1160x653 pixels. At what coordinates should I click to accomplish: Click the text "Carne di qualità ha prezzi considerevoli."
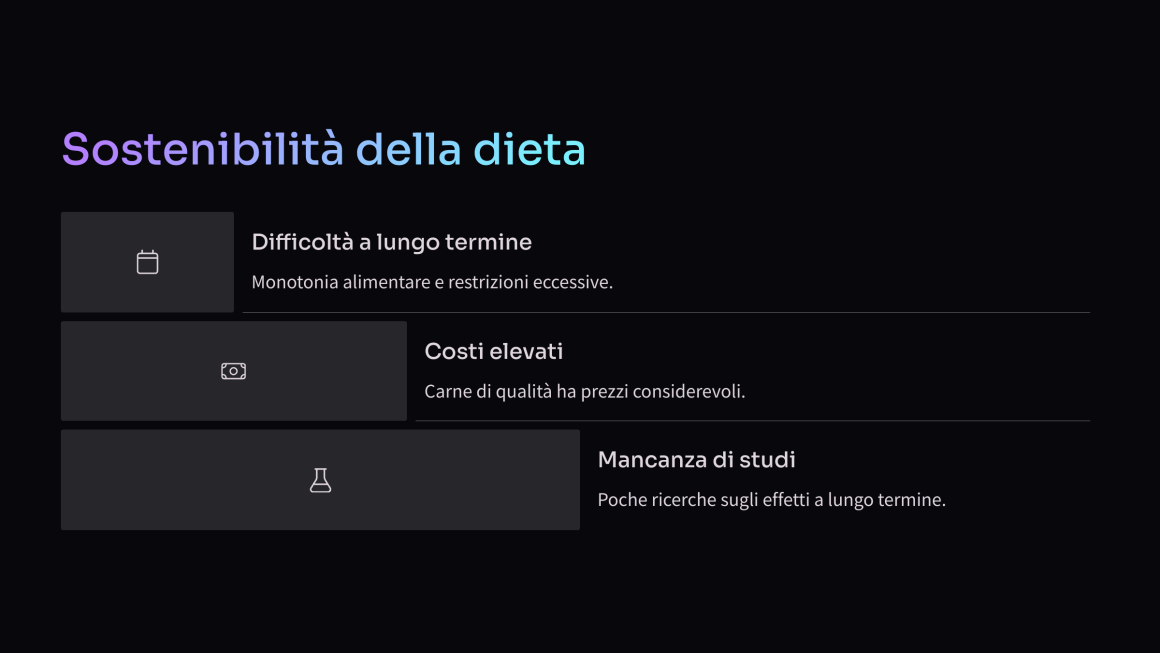[584, 391]
